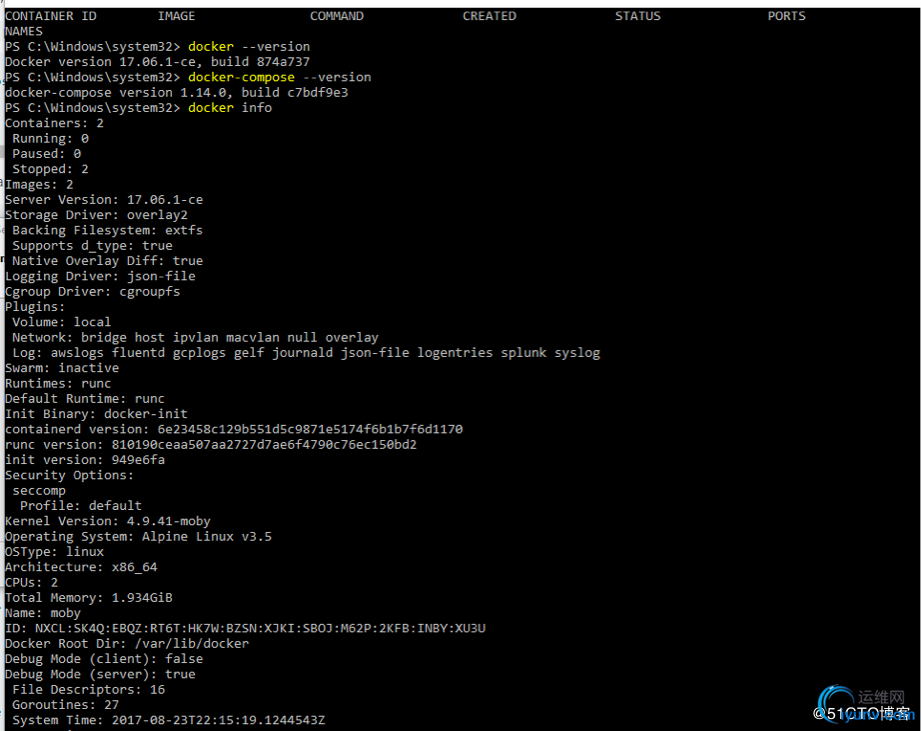Click 'Default Runtime: runc' line
The image size is (921, 731).
(x=85, y=398)
